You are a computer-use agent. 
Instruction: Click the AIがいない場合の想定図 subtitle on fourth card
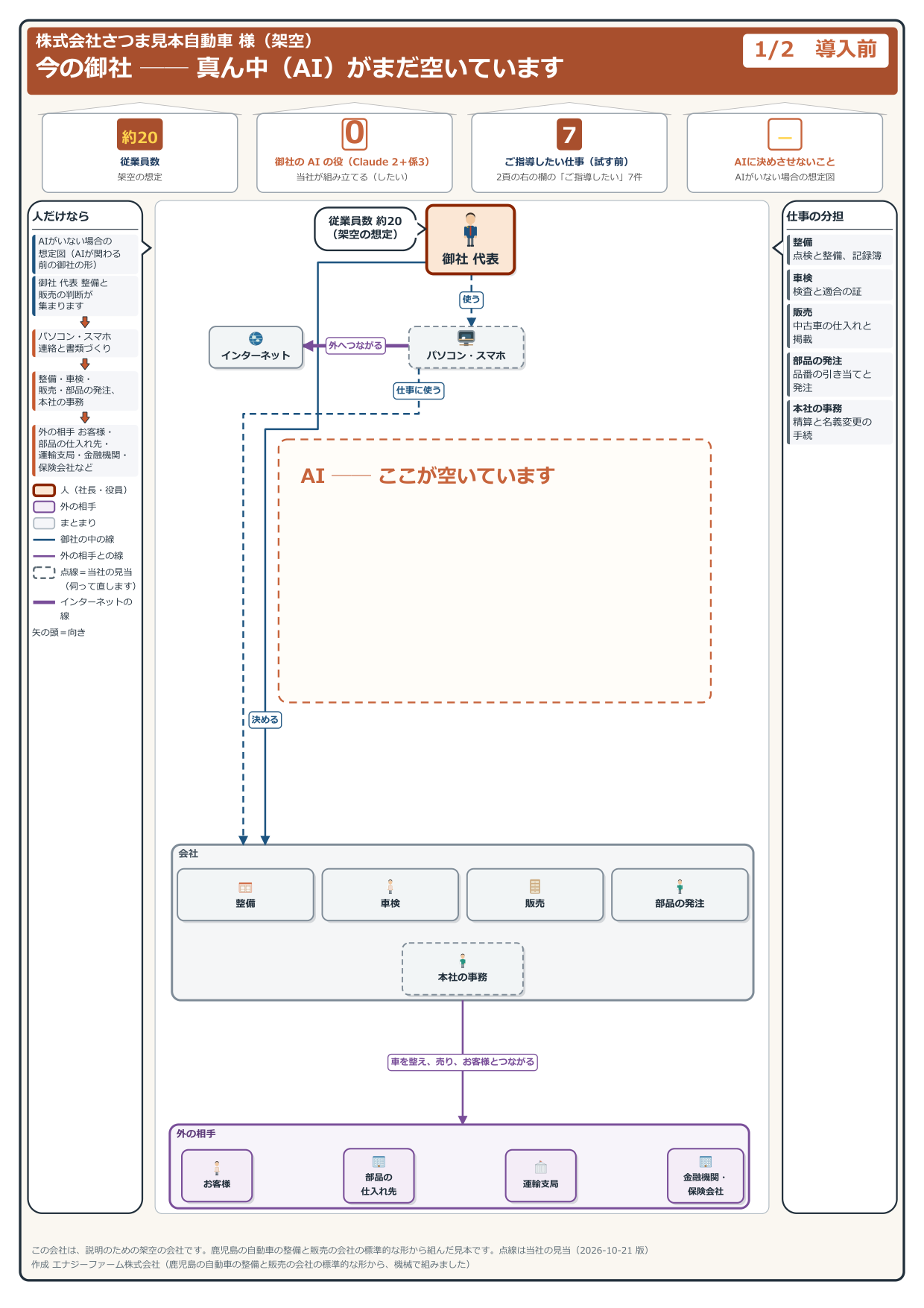785,177
